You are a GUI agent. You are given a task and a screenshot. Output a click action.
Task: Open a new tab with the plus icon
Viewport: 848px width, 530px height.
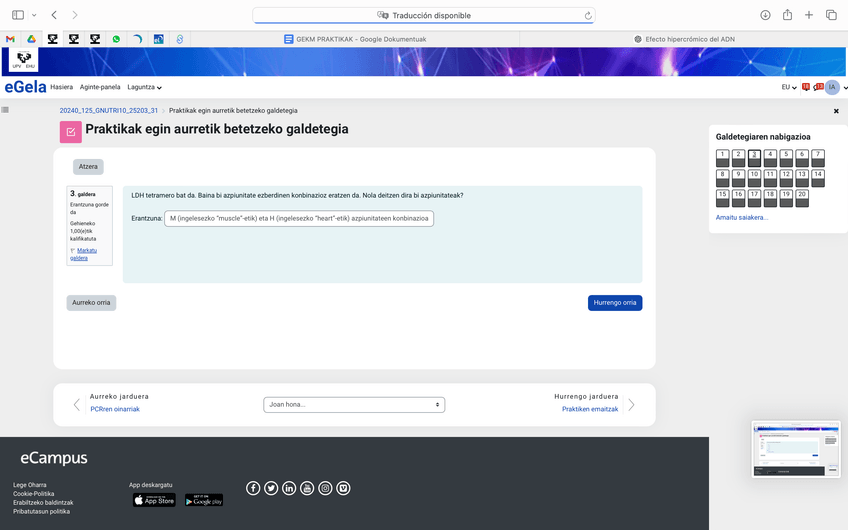(809, 15)
